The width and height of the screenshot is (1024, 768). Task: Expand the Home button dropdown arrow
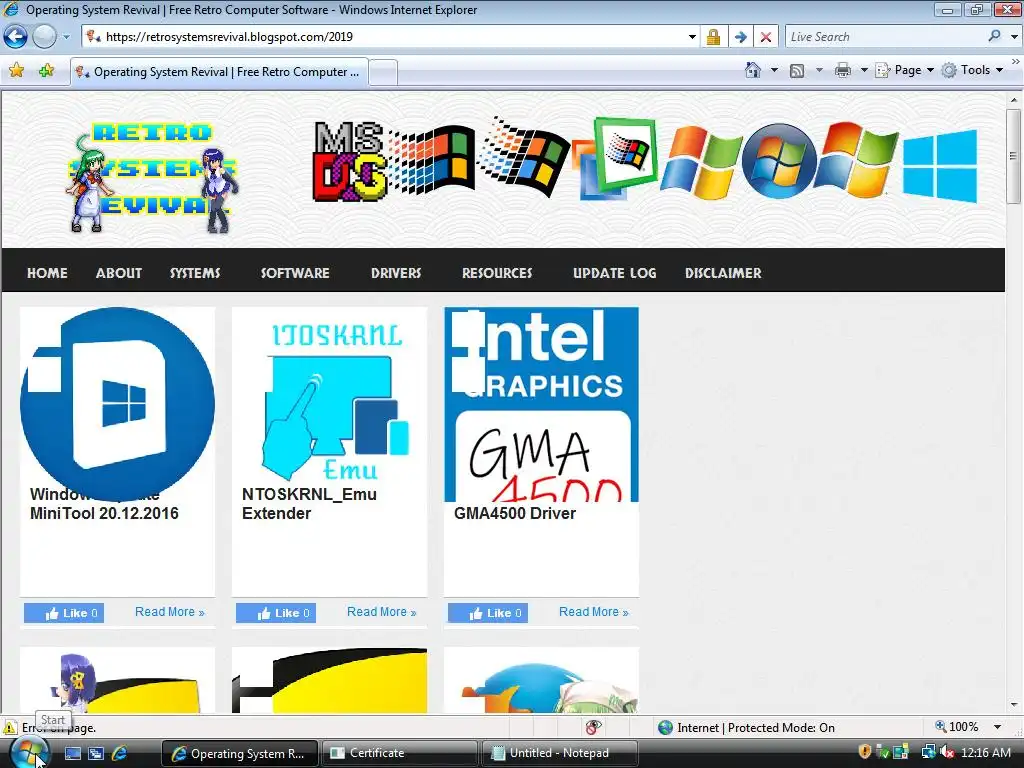point(775,70)
